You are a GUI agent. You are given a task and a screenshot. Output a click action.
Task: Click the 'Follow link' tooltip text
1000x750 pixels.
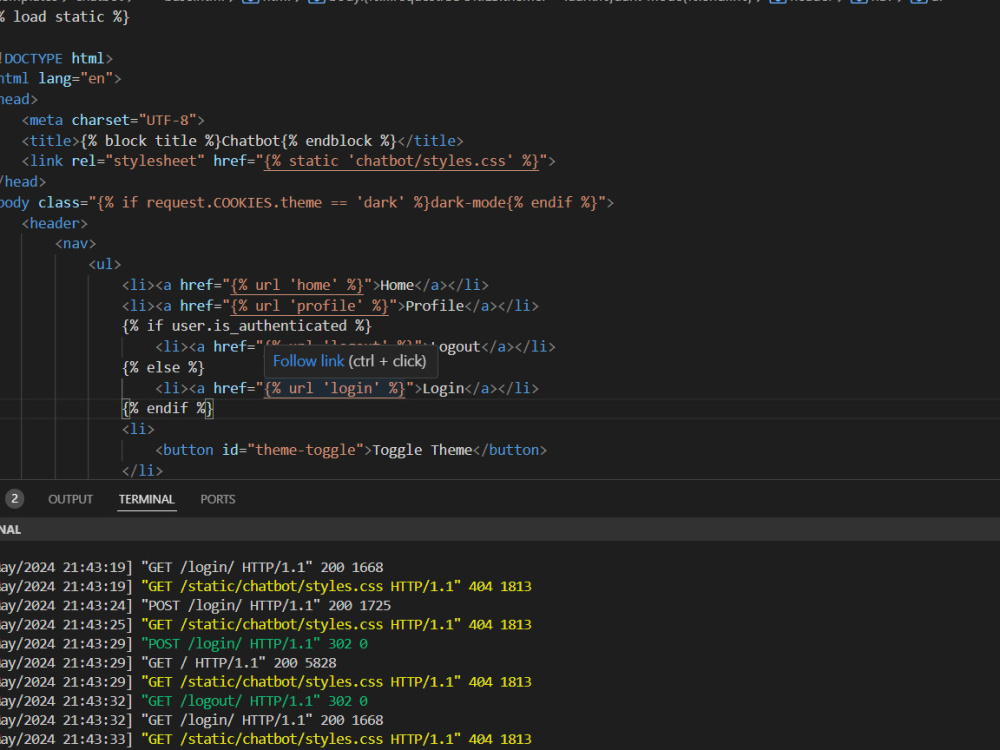click(309, 361)
